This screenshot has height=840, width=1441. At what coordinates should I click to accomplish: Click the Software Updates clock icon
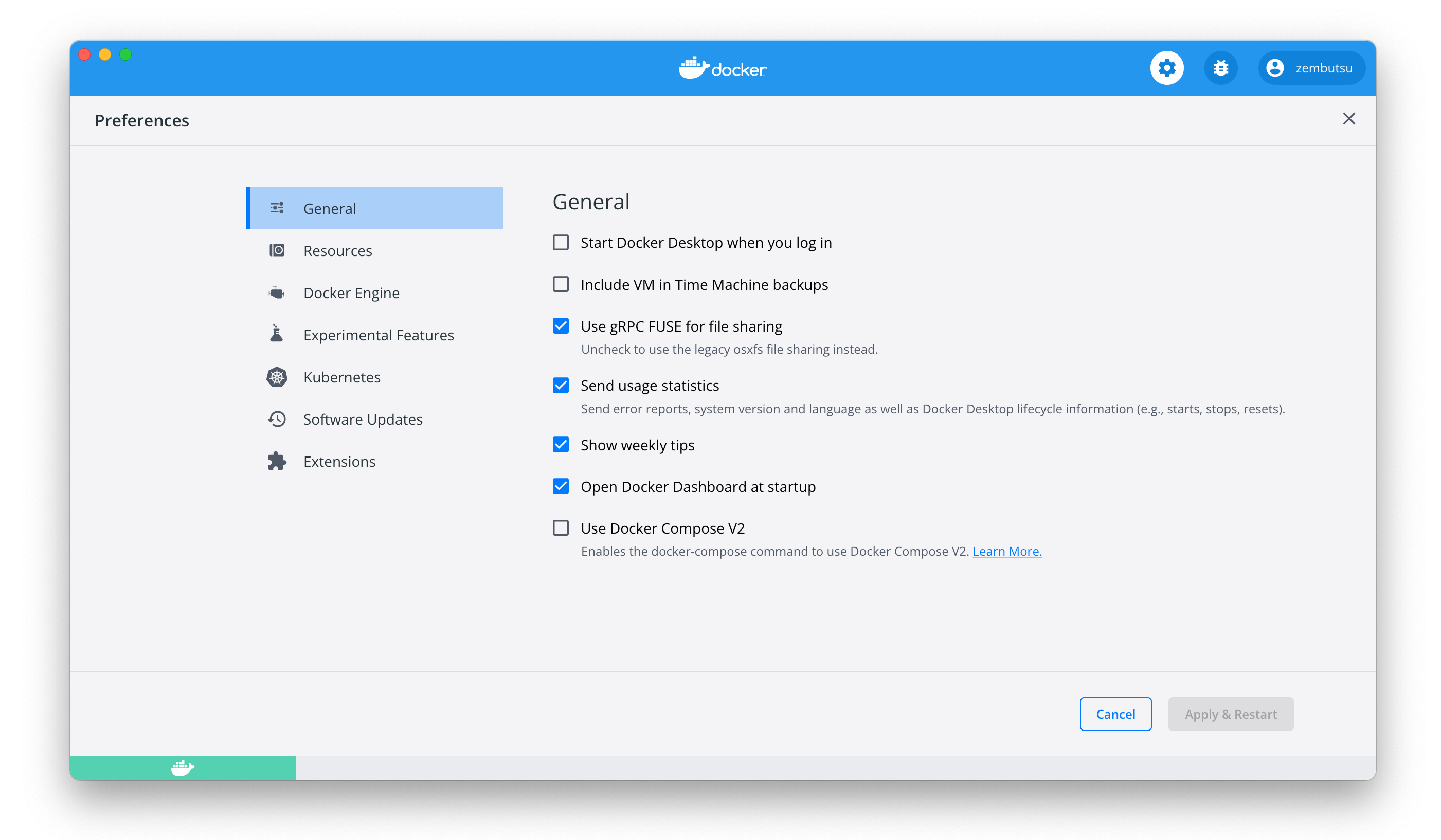tap(277, 419)
